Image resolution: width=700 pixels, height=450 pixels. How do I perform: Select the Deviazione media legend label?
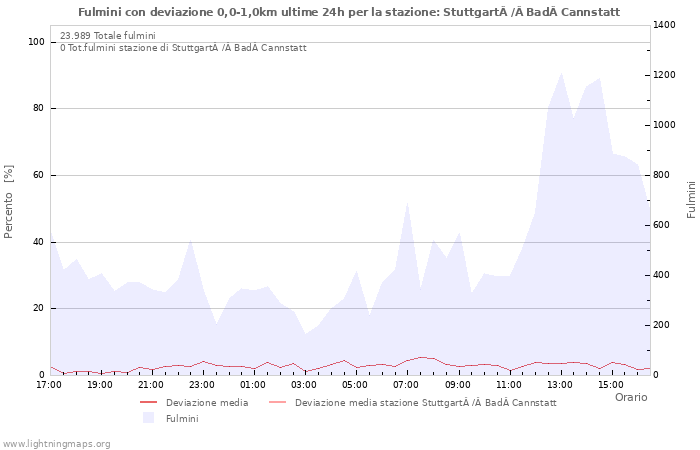(207, 402)
